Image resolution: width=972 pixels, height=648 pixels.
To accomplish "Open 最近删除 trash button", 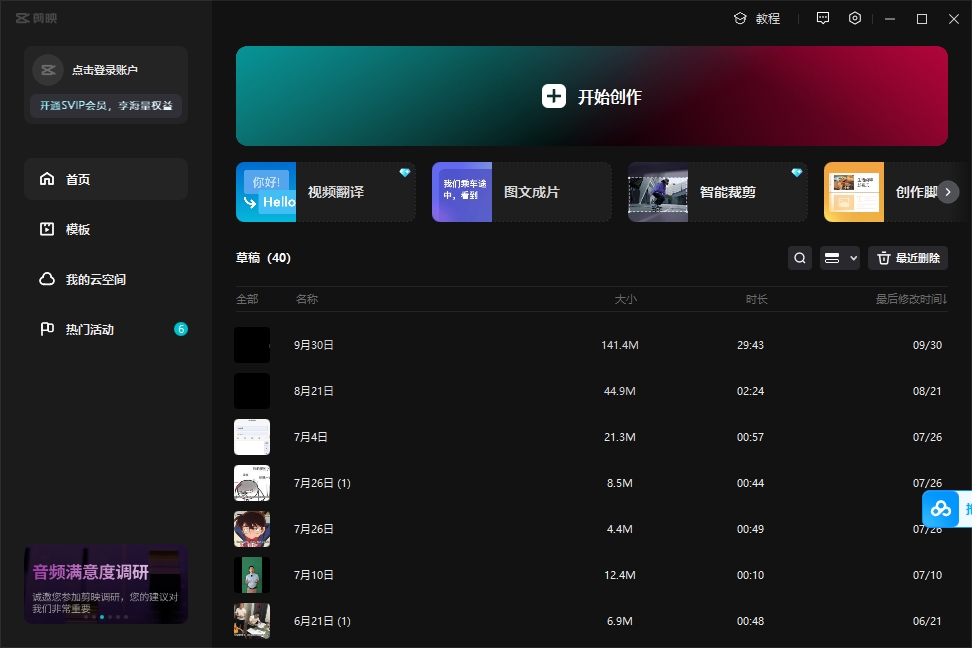I will 908,258.
